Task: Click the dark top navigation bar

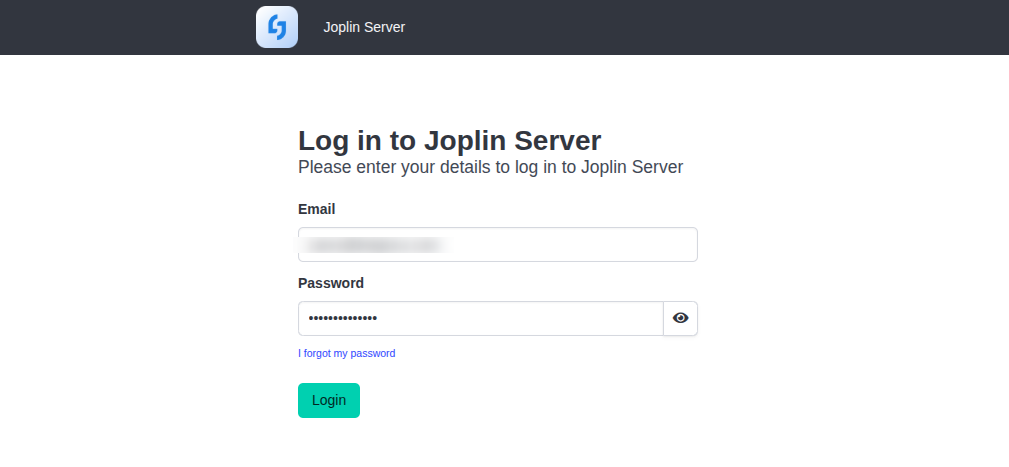Action: pyautogui.click(x=504, y=27)
